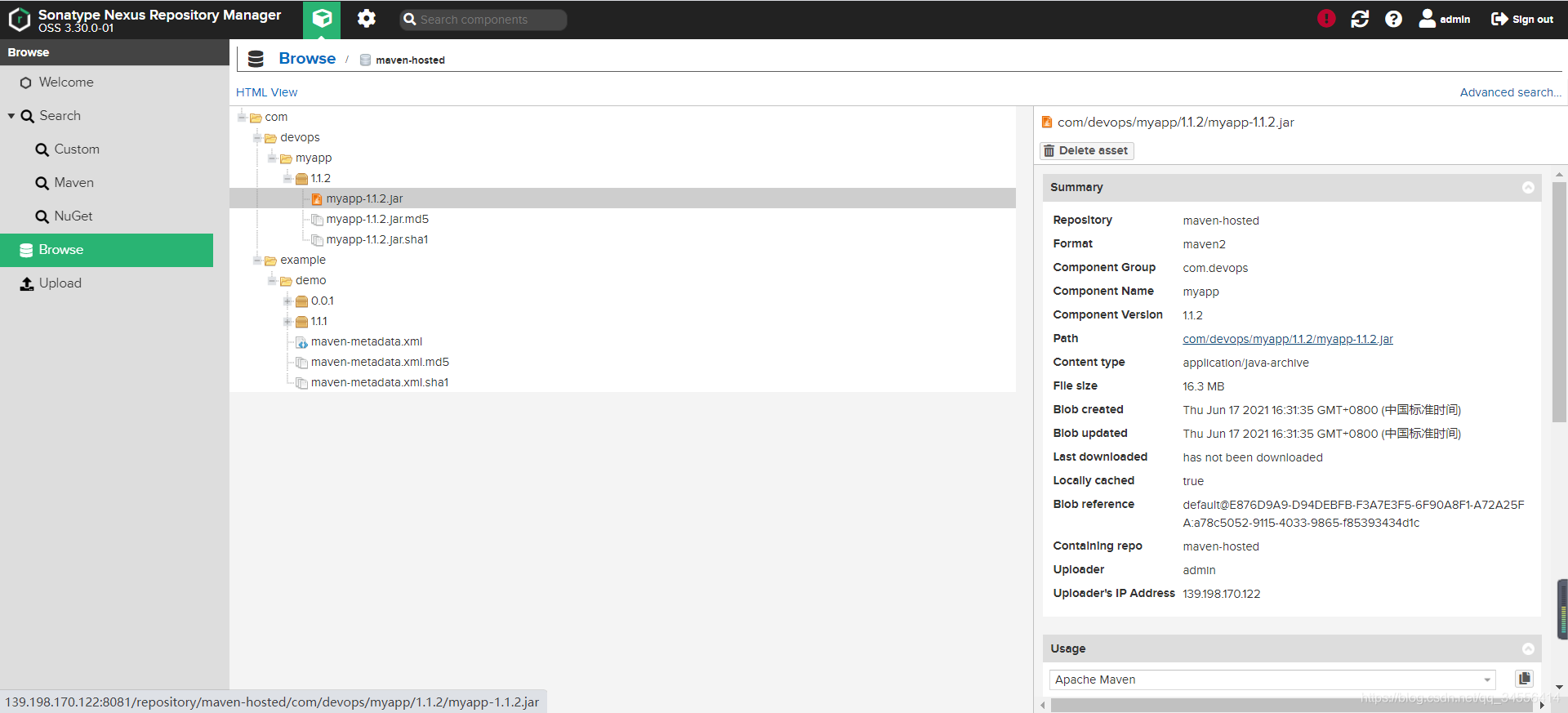Select myapp-1.1.2.jar.md5 in the tree
This screenshot has width=1568, height=713.
(x=377, y=219)
